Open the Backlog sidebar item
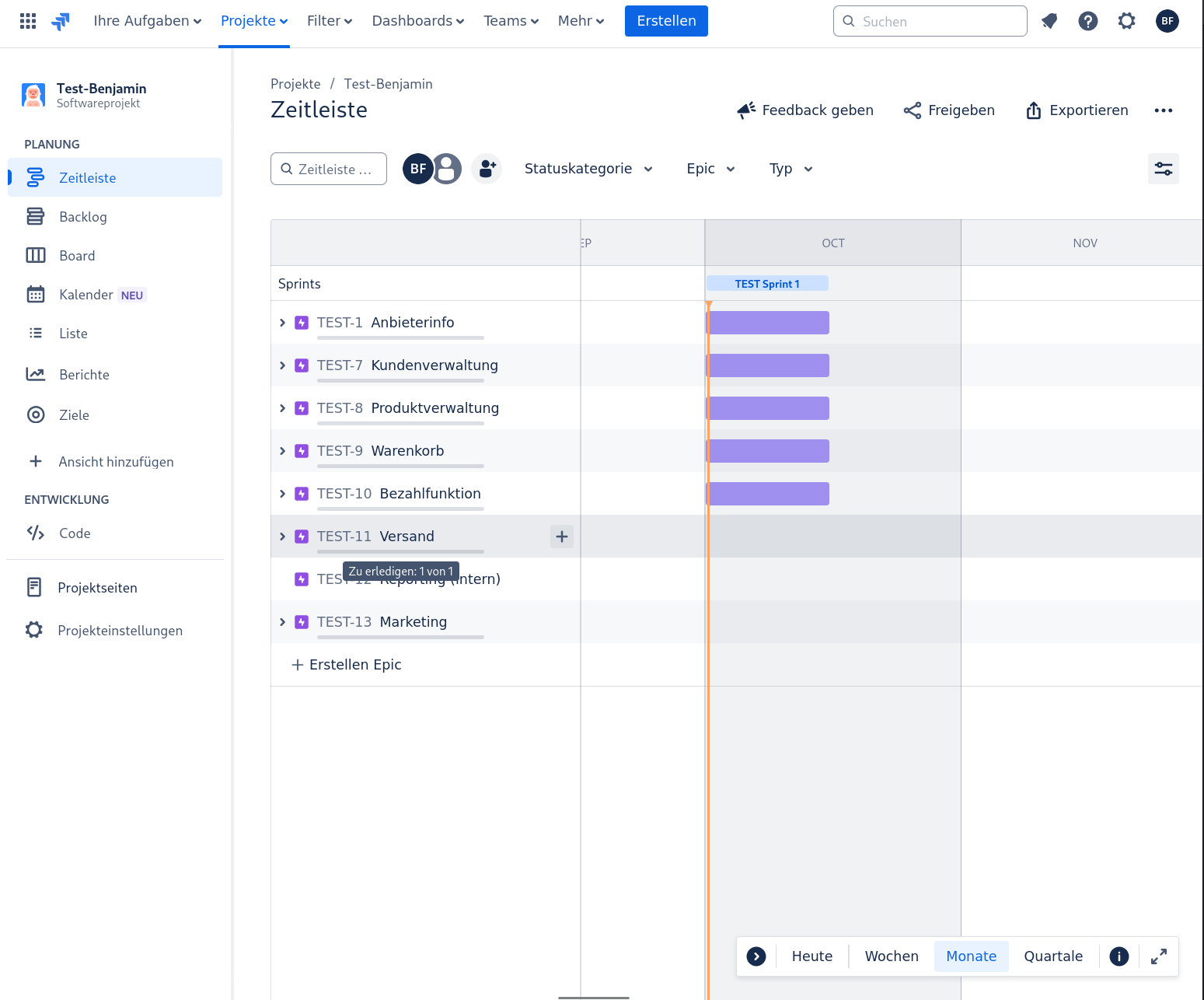Image resolution: width=1204 pixels, height=1000 pixels. [x=83, y=217]
